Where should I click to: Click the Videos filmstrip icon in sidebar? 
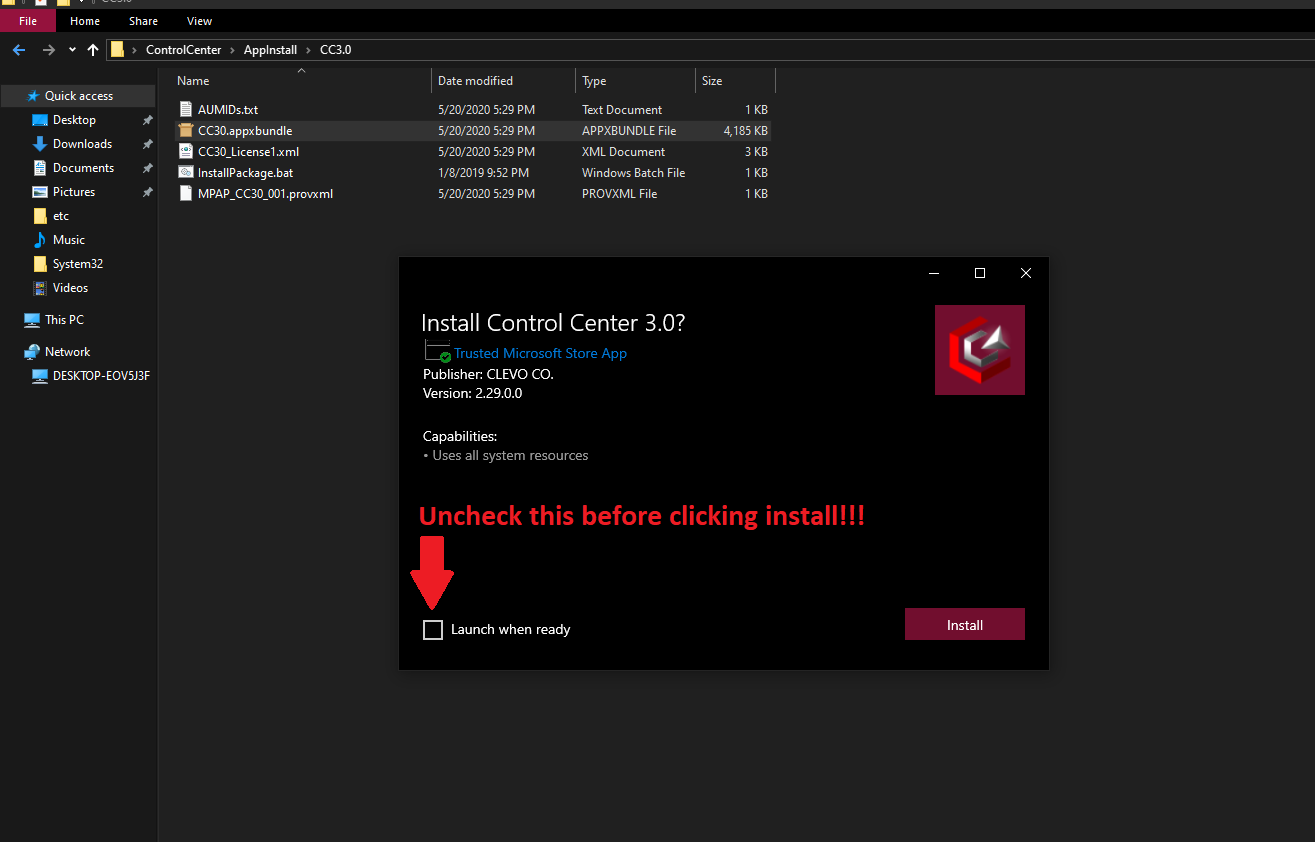pos(40,288)
